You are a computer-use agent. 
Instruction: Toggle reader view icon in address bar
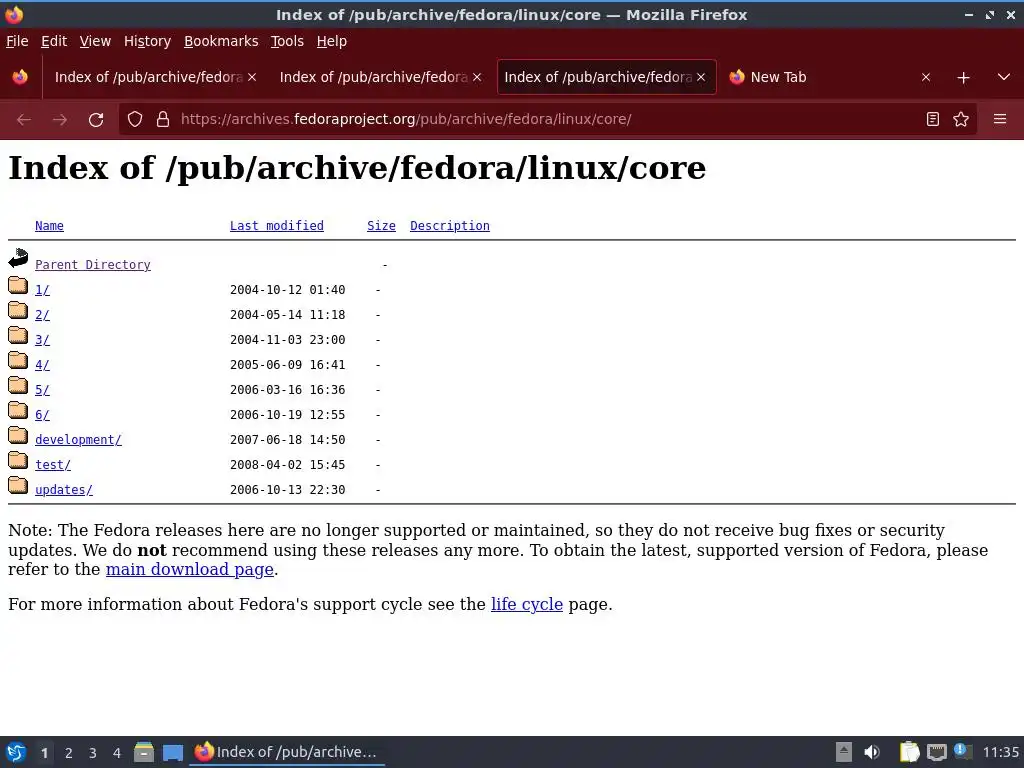pos(933,120)
